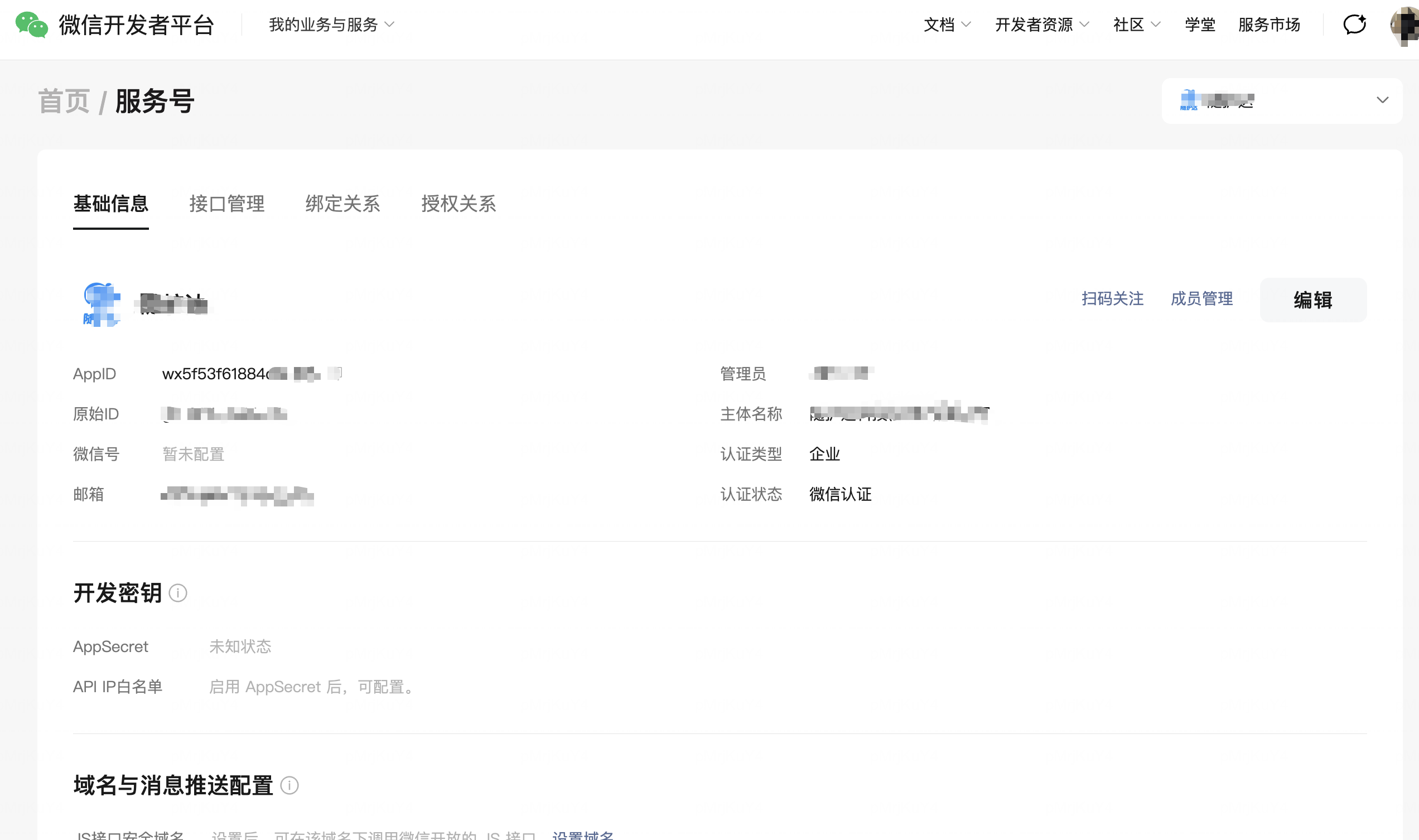Click the service account logo avatar

[x=102, y=305]
